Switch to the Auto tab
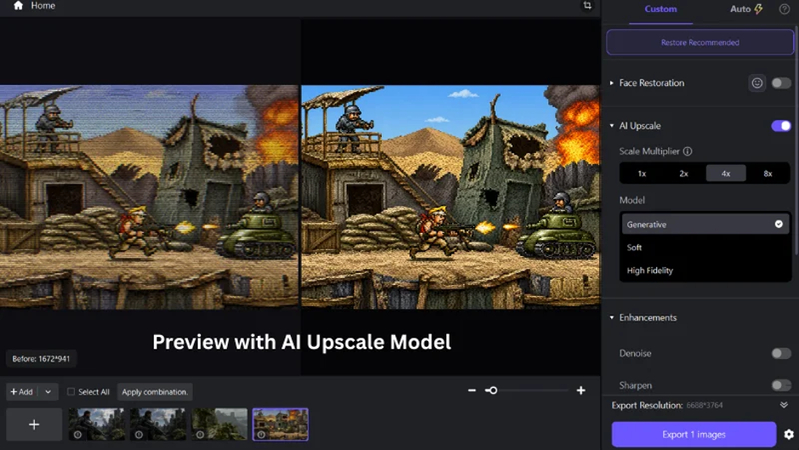The width and height of the screenshot is (799, 450). click(x=746, y=9)
